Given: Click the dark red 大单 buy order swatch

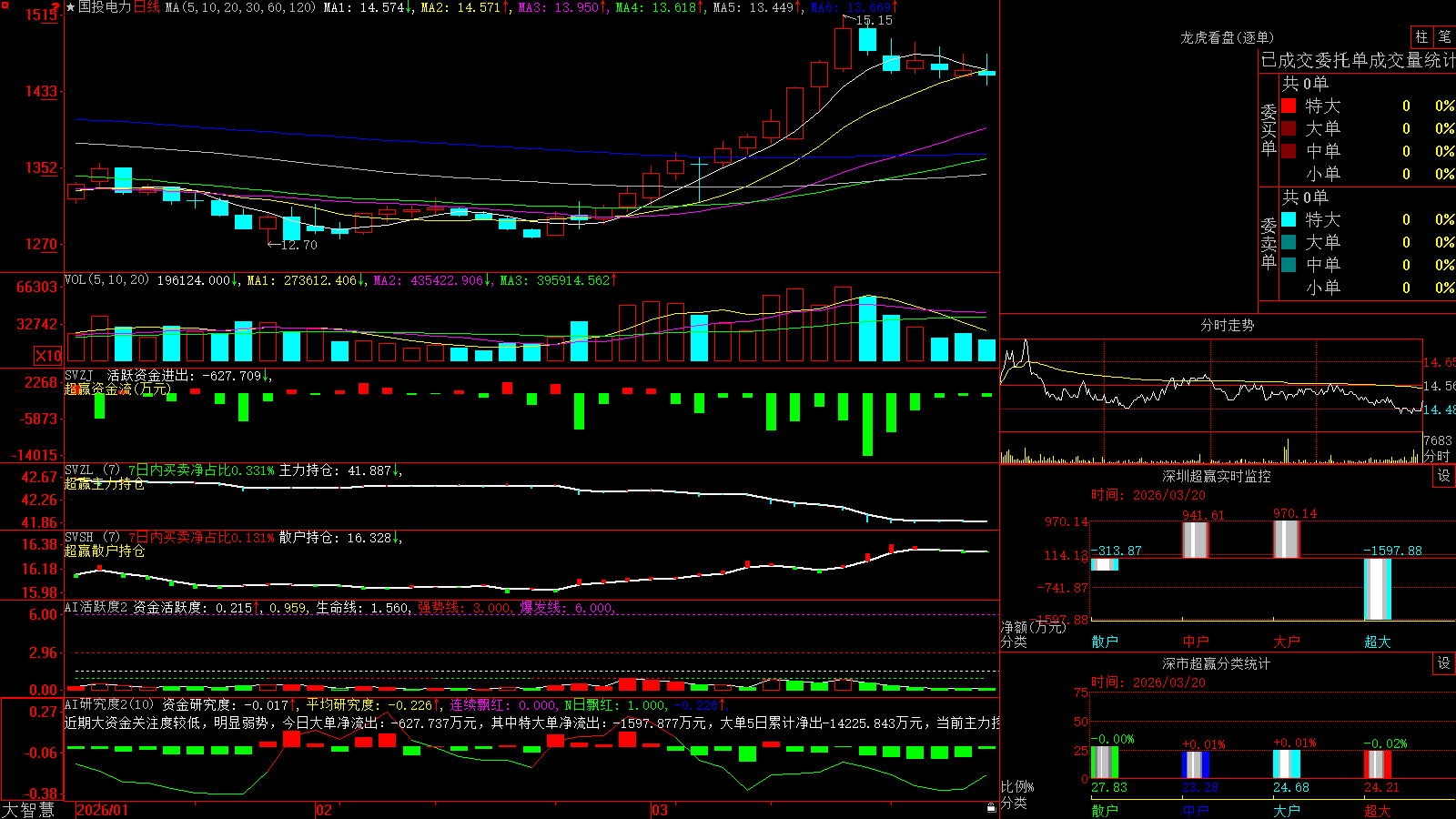Looking at the screenshot, I should 1289,128.
